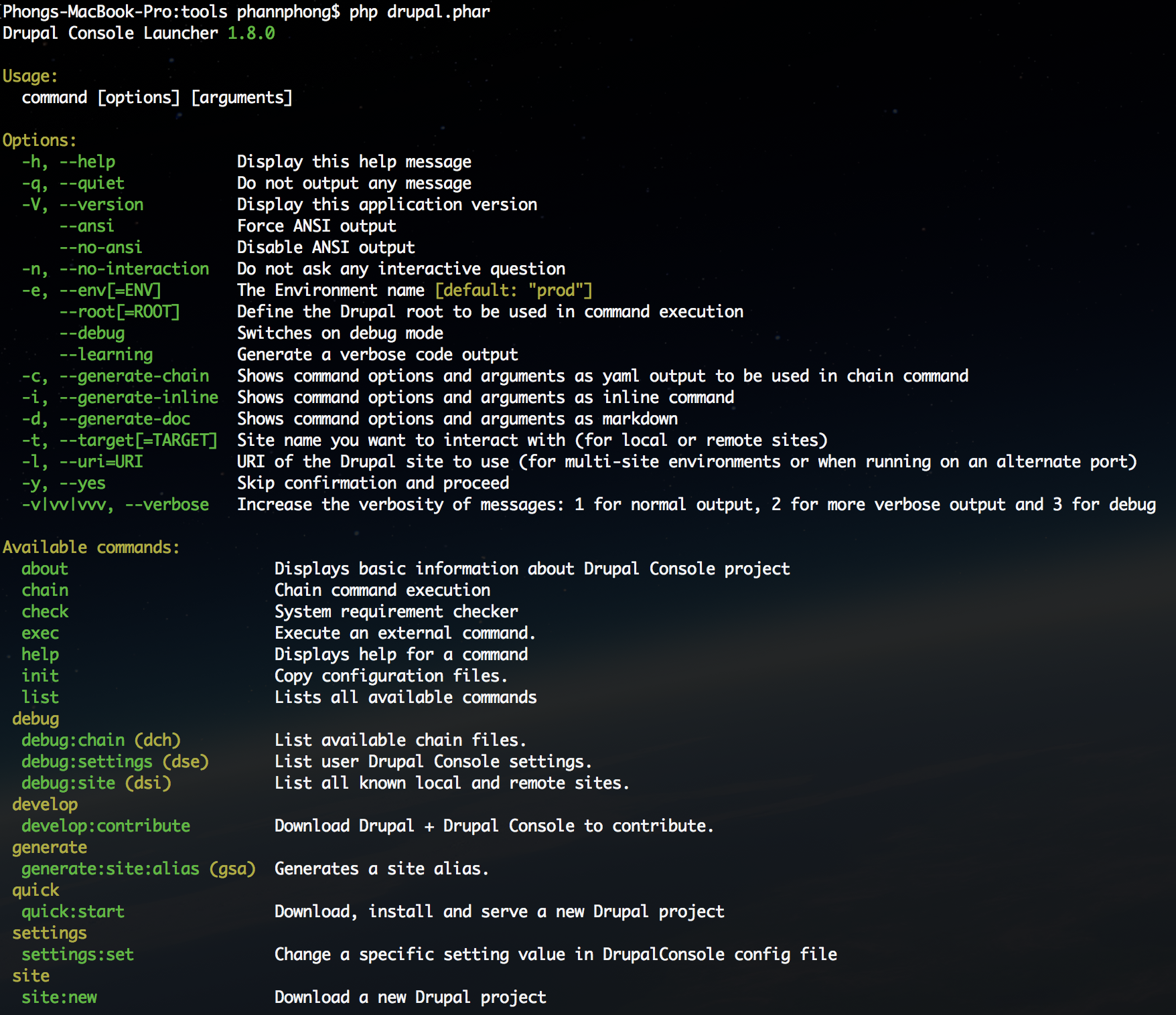1176x1015 pixels.
Task: Click 'Disable ANSI output' description
Action: tap(326, 248)
